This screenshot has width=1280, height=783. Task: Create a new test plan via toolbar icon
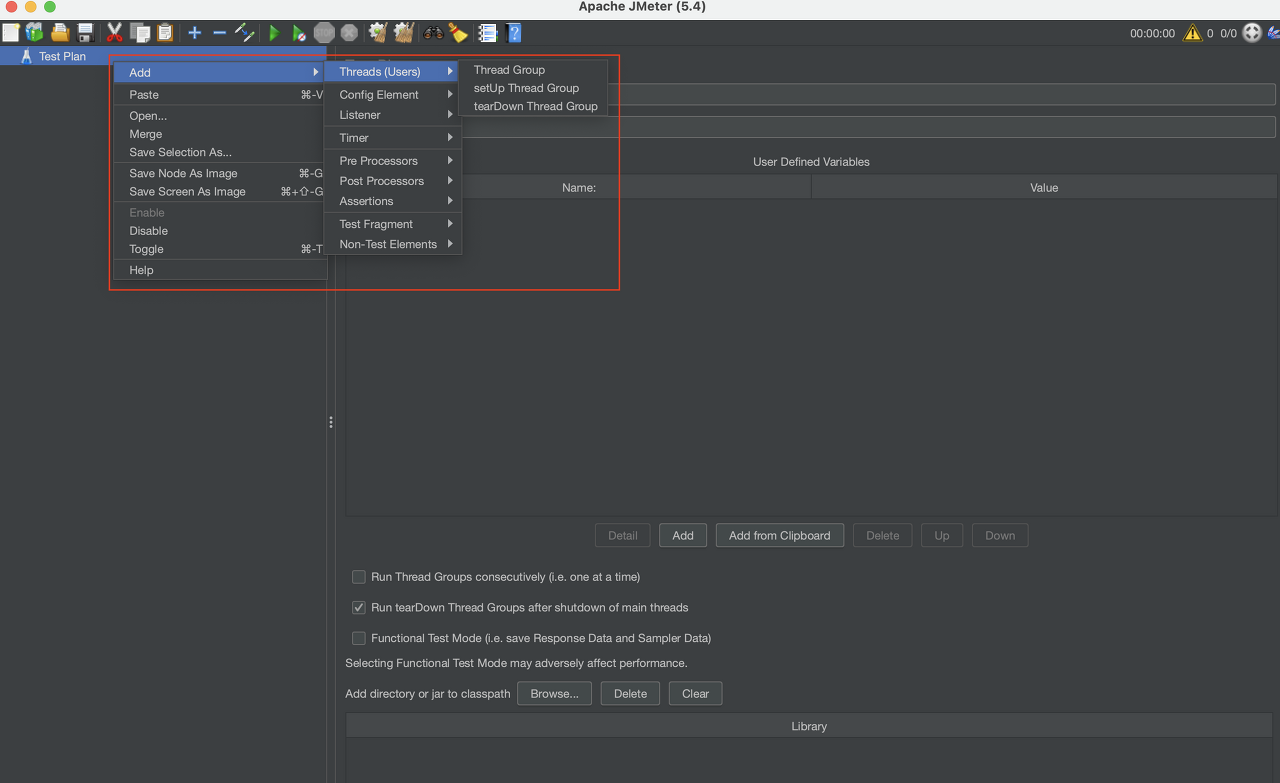pos(11,33)
